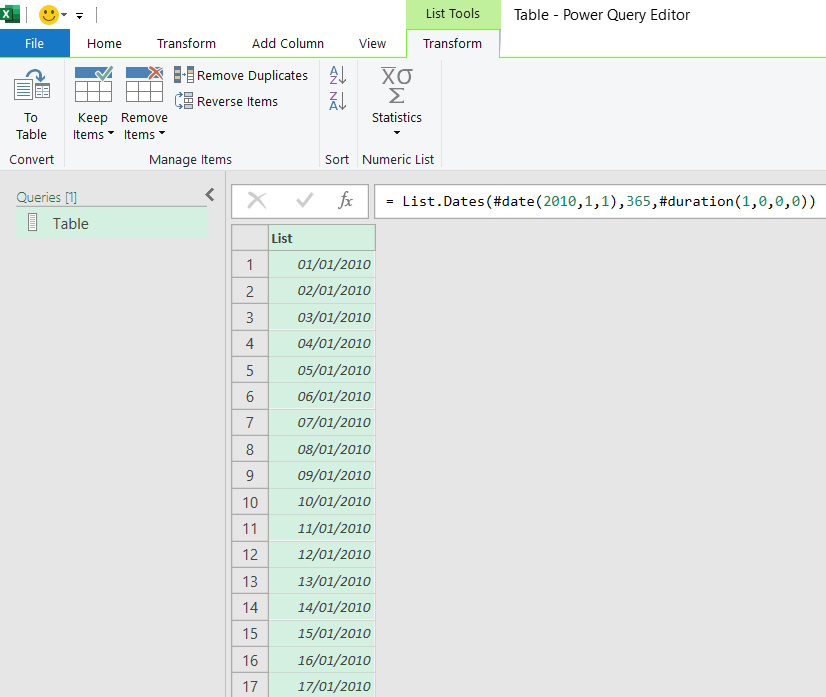826x697 pixels.
Task: Select the Table query
Action: tap(70, 223)
